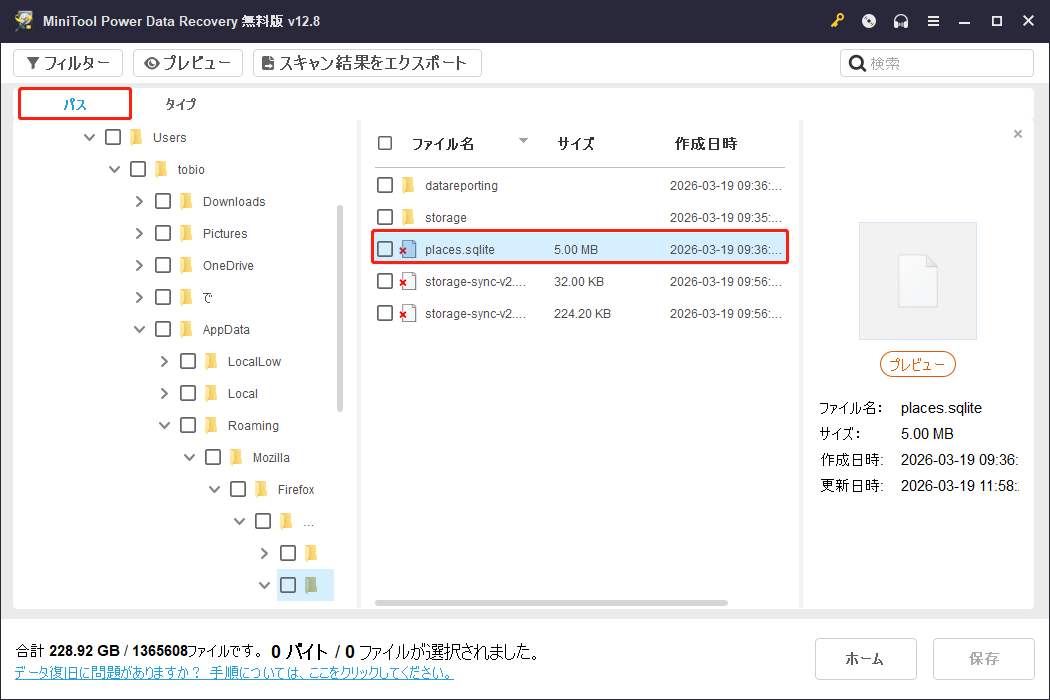Expand the Downloads folder

139,201
